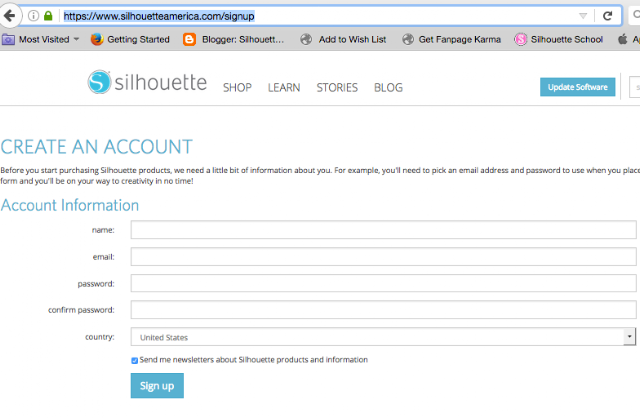640x418 pixels.
Task: Click in the site search box
Action: click(635, 87)
